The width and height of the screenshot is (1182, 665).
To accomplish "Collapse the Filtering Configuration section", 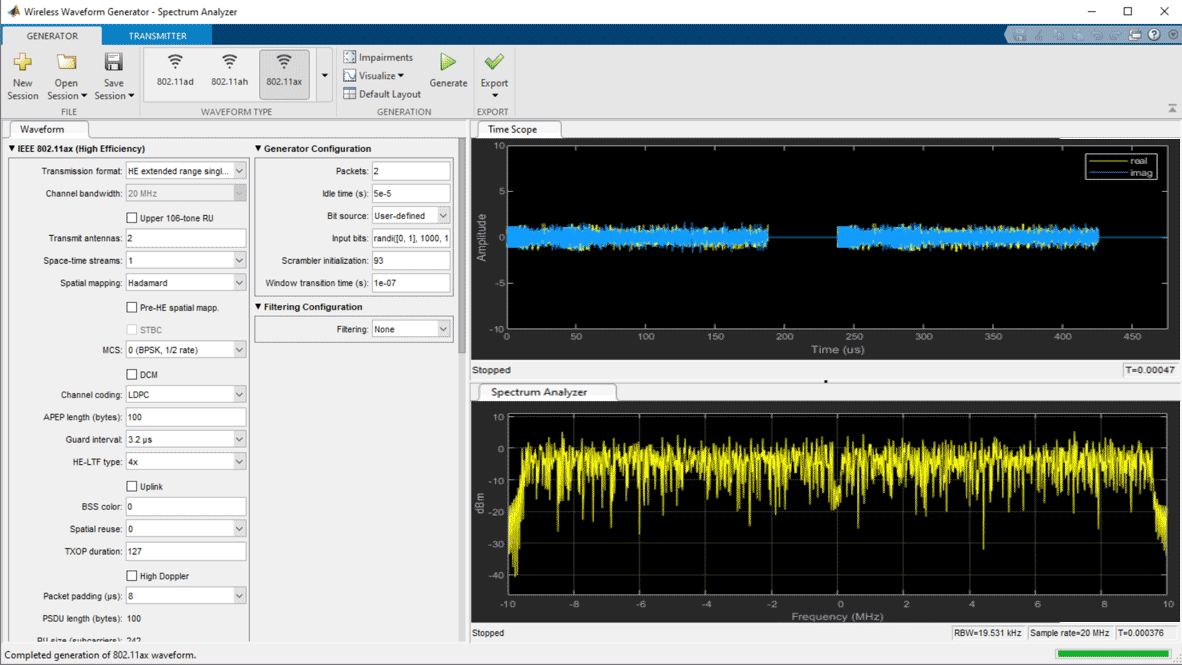I will [259, 307].
